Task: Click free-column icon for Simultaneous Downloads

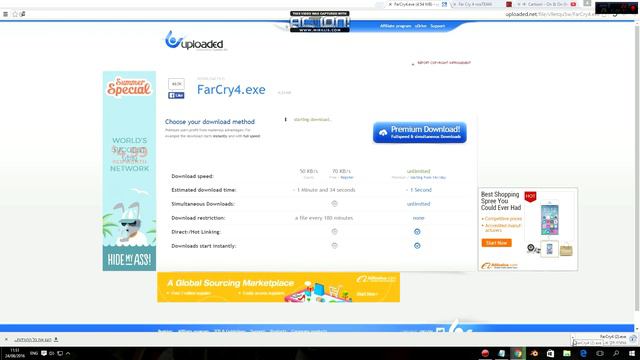Action: [334, 204]
